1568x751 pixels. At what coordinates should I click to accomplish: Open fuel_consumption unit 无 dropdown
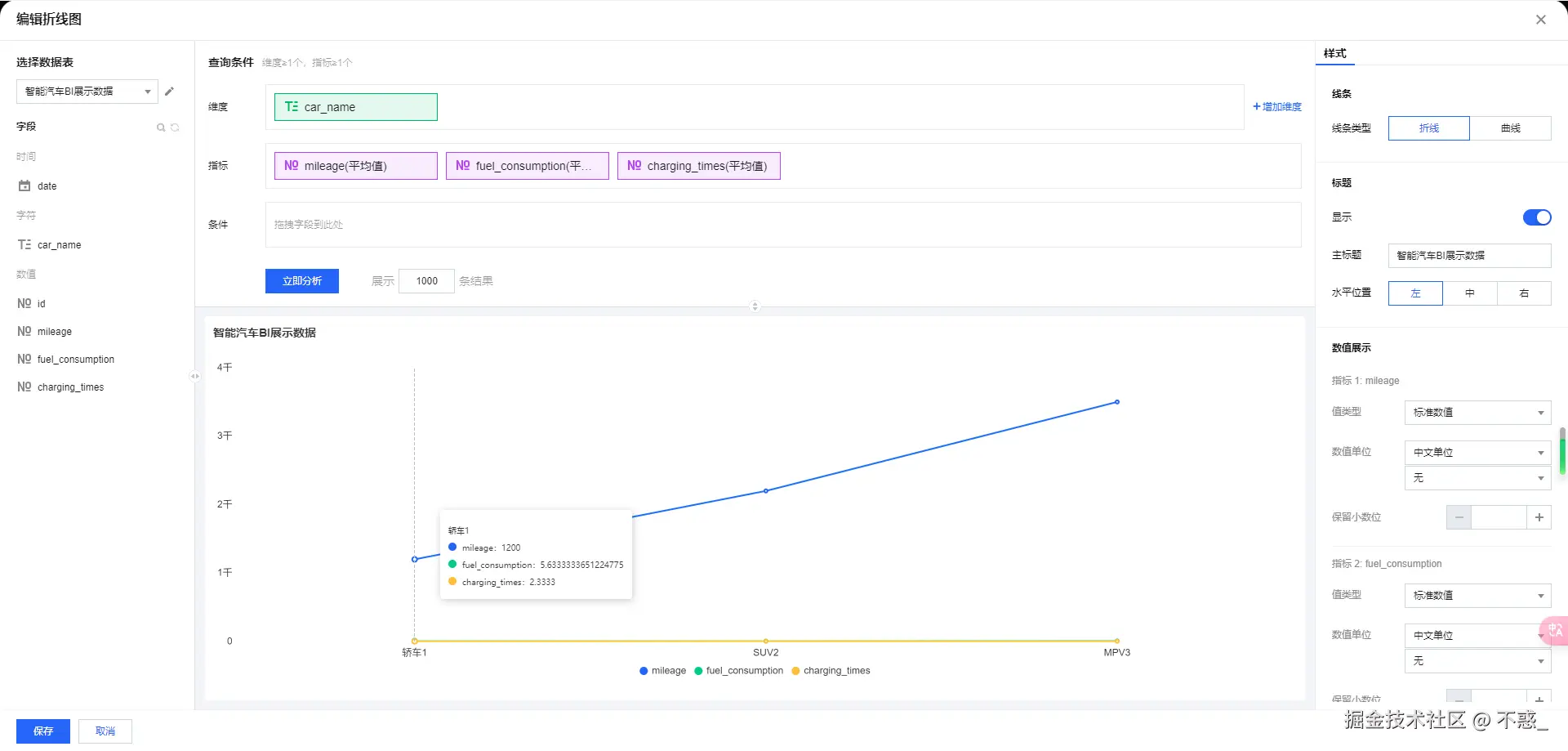1477,661
